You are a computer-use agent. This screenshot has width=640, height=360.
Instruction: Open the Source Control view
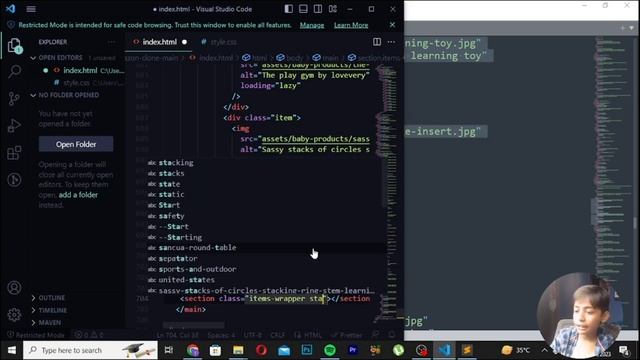pos(14,98)
